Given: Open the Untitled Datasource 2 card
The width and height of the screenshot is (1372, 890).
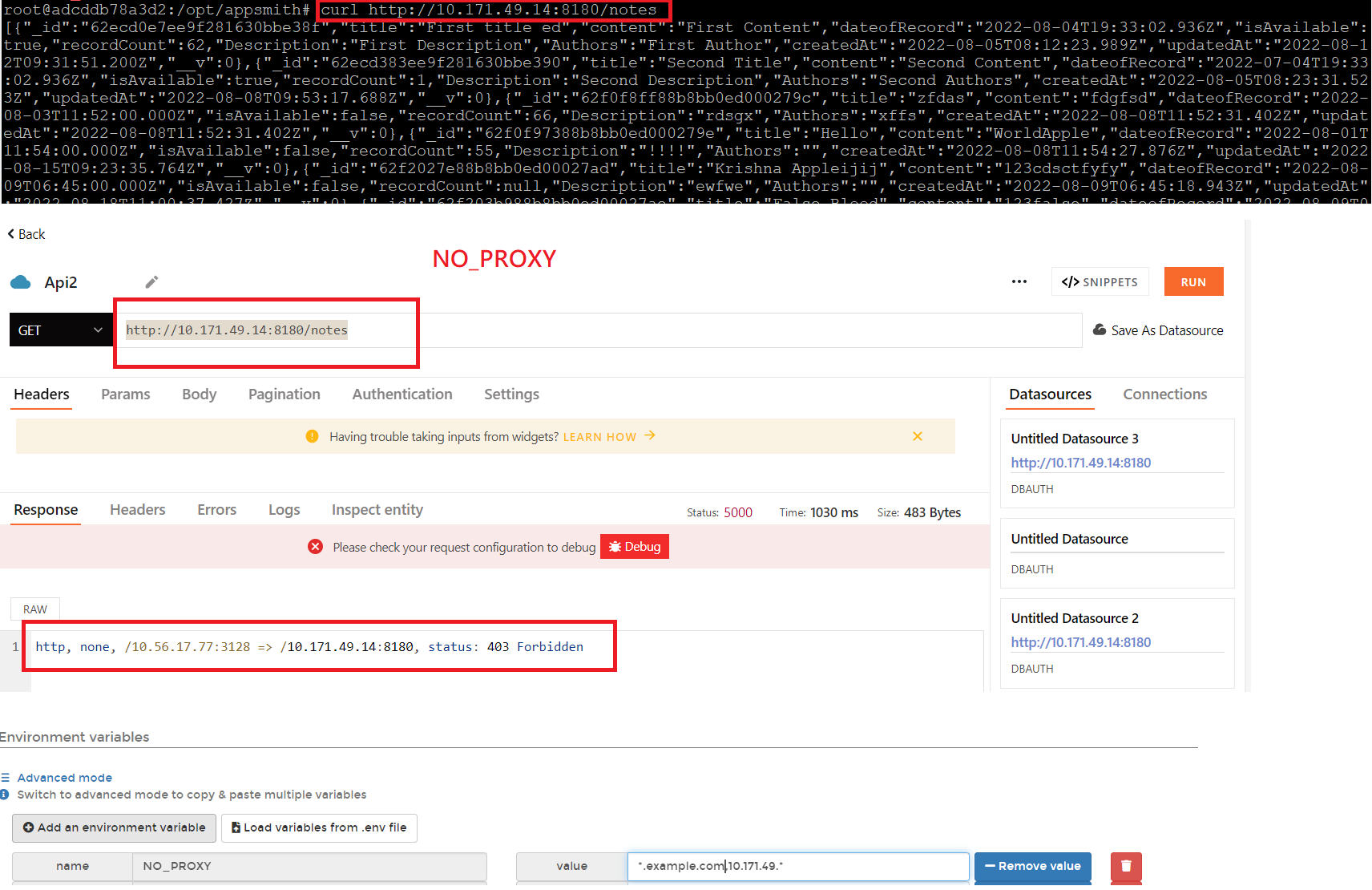Looking at the screenshot, I should pos(1117,642).
